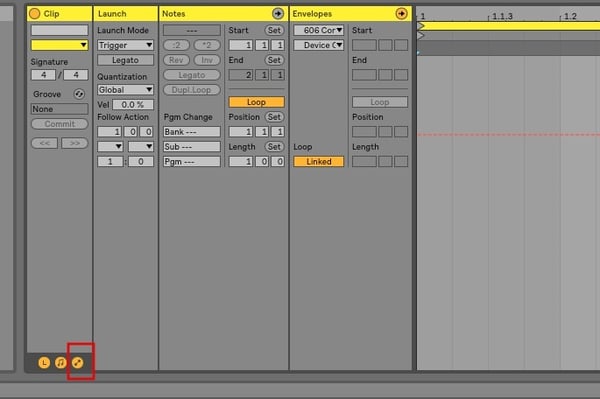Click the :2 halve tempo button

point(176,45)
